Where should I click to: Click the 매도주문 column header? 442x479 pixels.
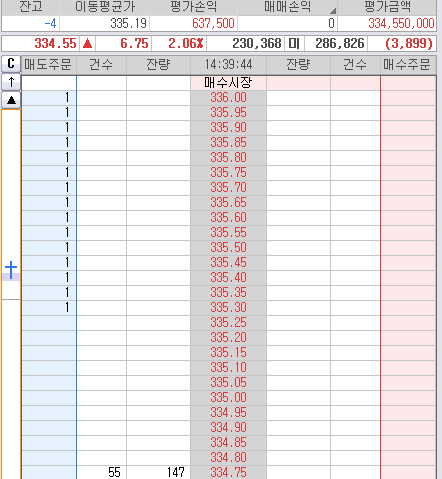[49, 64]
